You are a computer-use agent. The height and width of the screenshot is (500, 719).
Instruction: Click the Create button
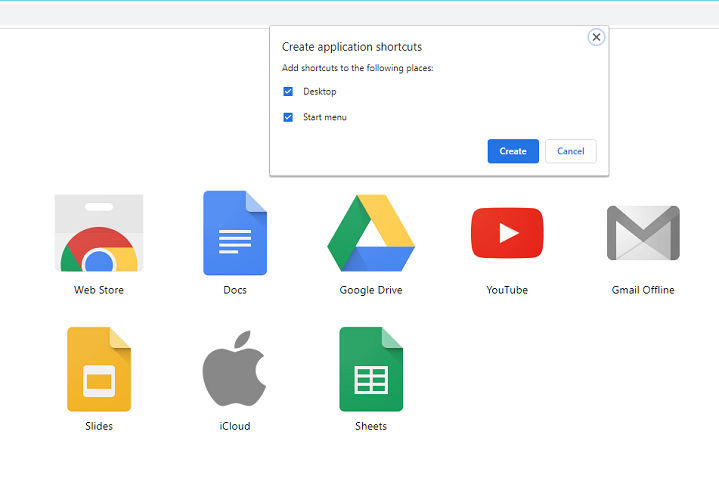pos(513,151)
